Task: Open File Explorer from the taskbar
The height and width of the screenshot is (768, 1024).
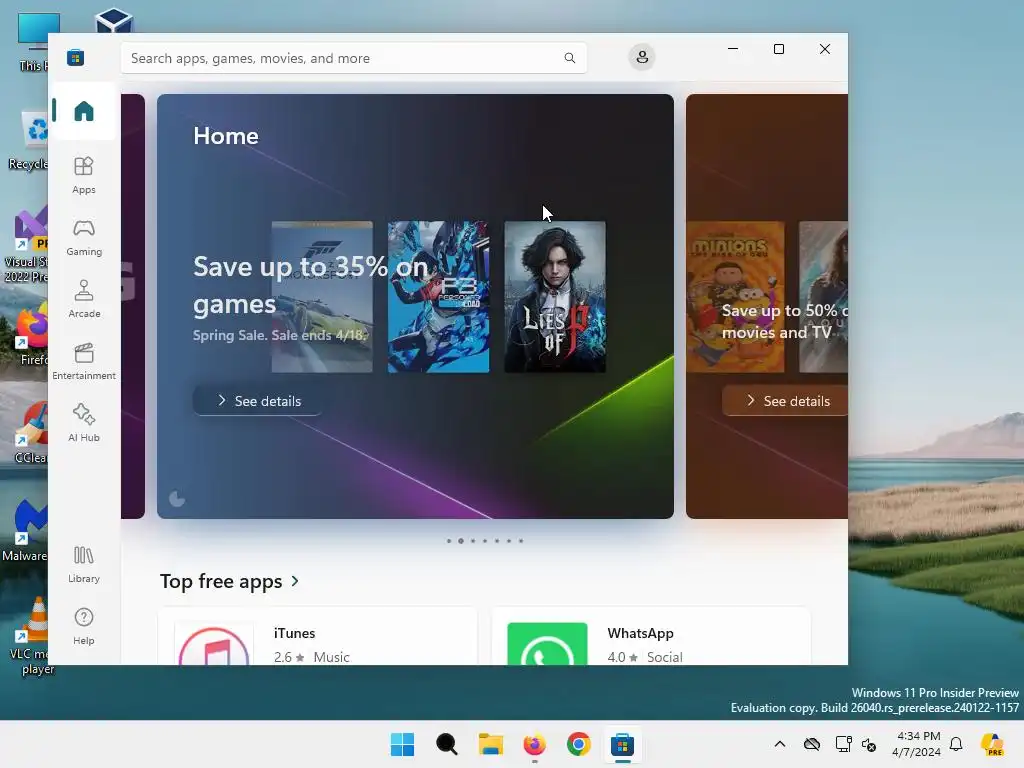Action: point(490,744)
